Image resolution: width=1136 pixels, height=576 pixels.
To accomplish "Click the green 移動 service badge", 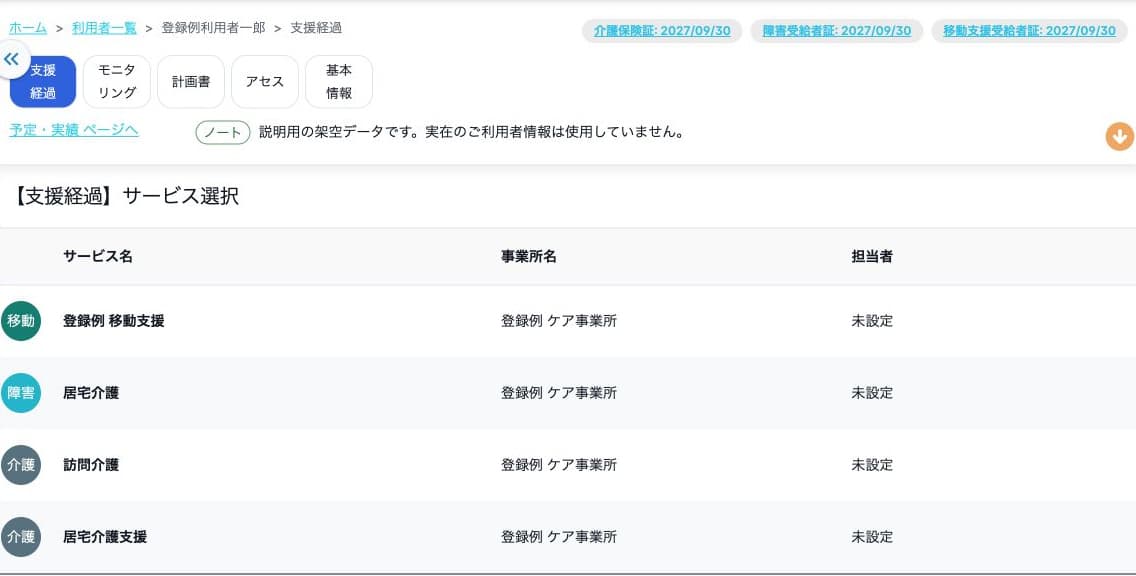I will (x=20, y=321).
